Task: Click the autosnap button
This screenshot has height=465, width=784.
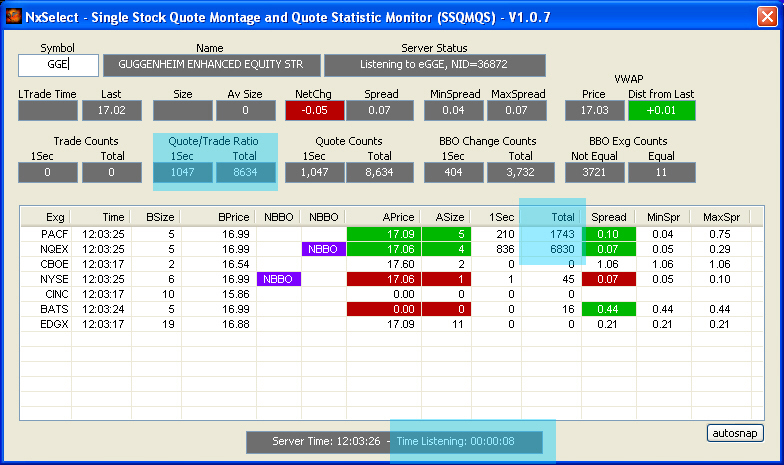Action: tap(735, 433)
